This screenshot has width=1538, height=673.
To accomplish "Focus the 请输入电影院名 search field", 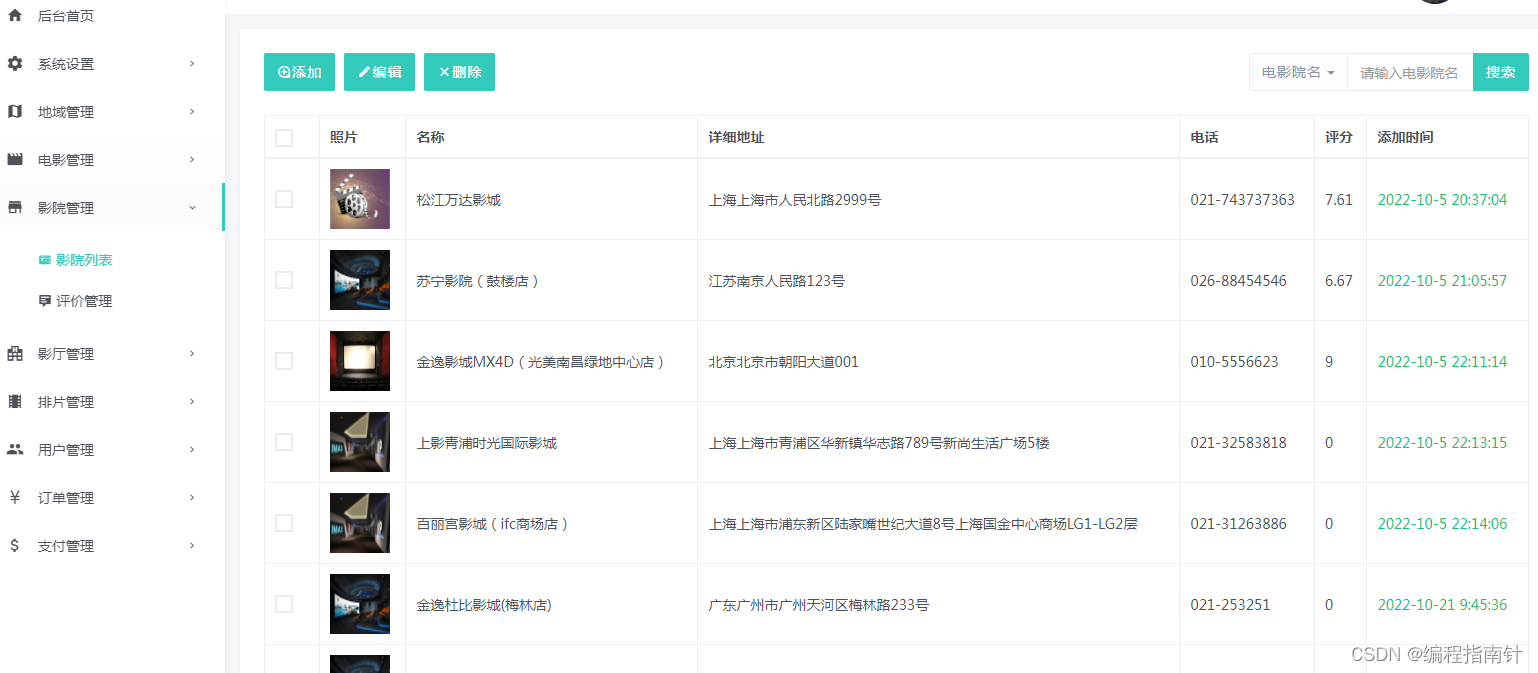I will coord(1410,72).
